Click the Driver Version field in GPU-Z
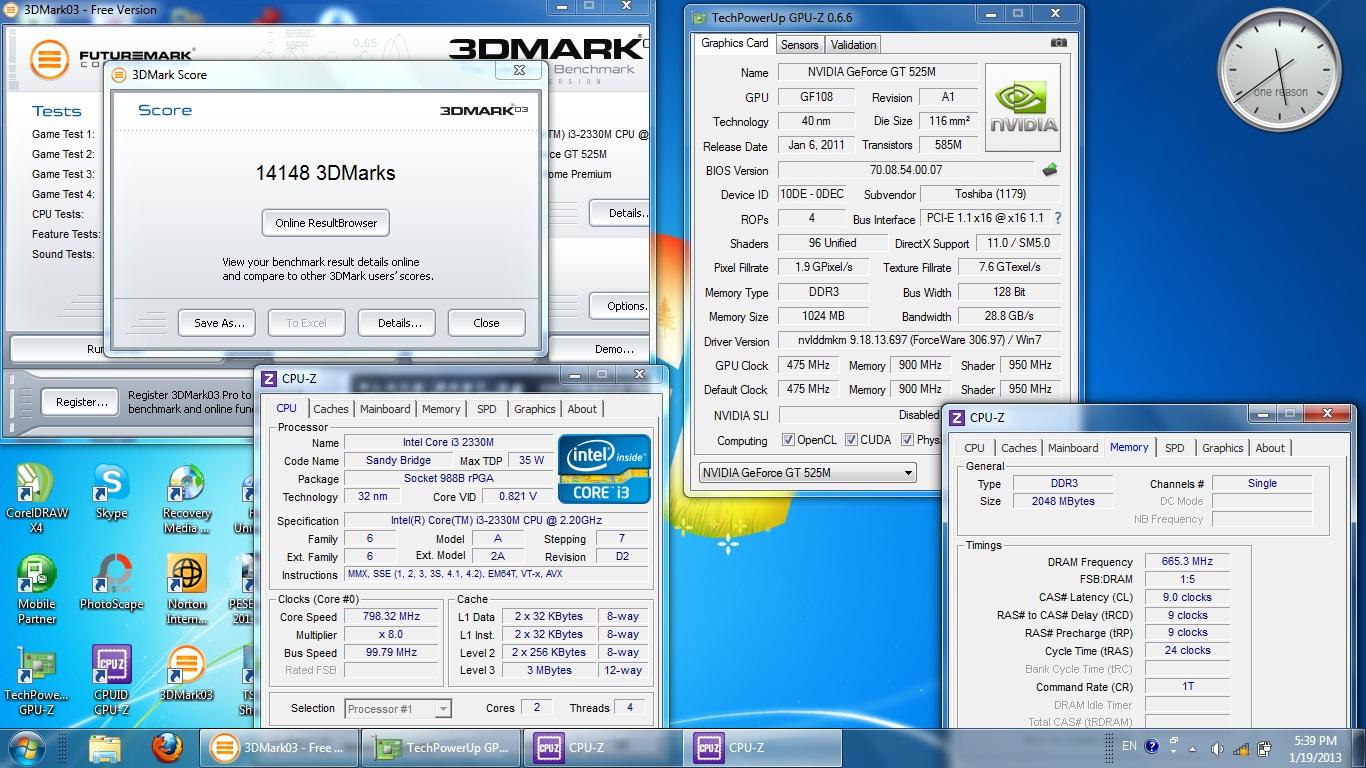The height and width of the screenshot is (768, 1366). 917,341
